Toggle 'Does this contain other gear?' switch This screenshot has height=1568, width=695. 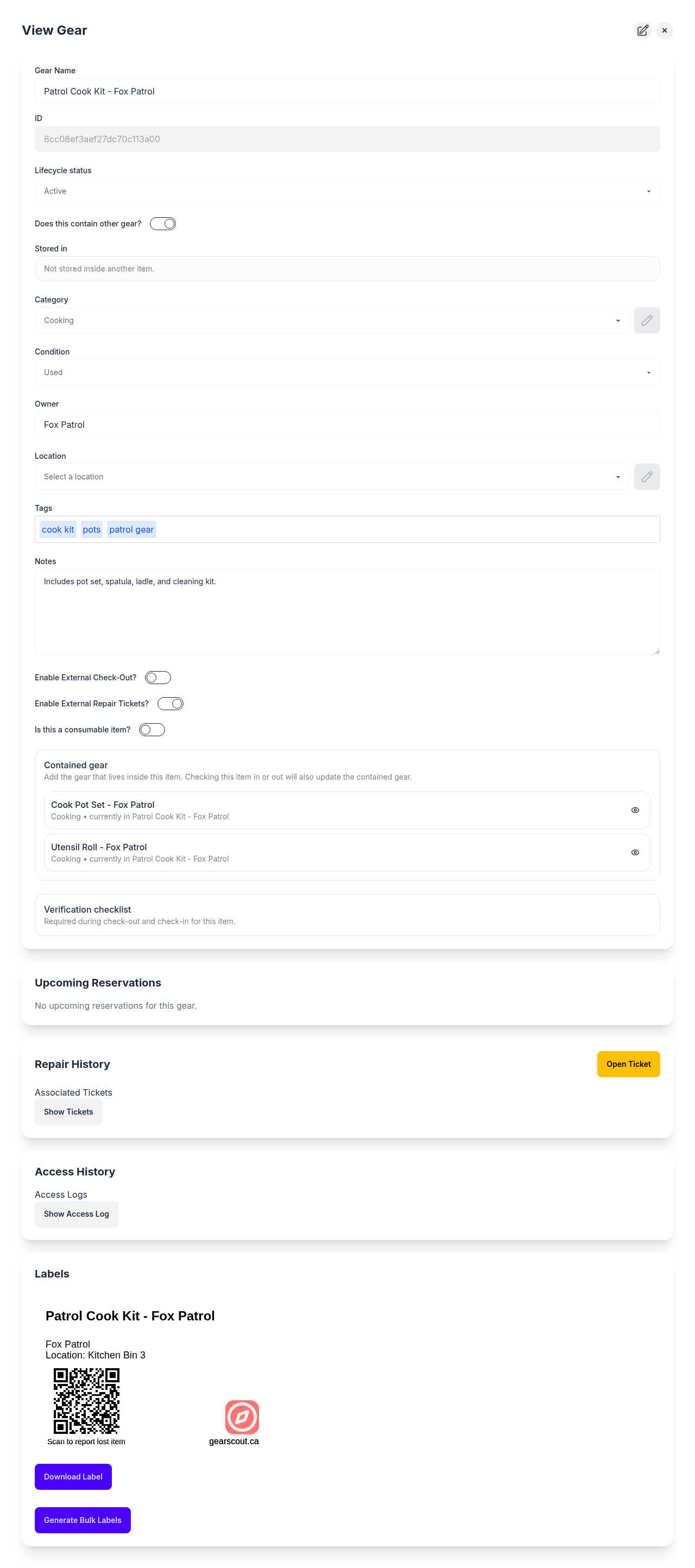pyautogui.click(x=162, y=224)
